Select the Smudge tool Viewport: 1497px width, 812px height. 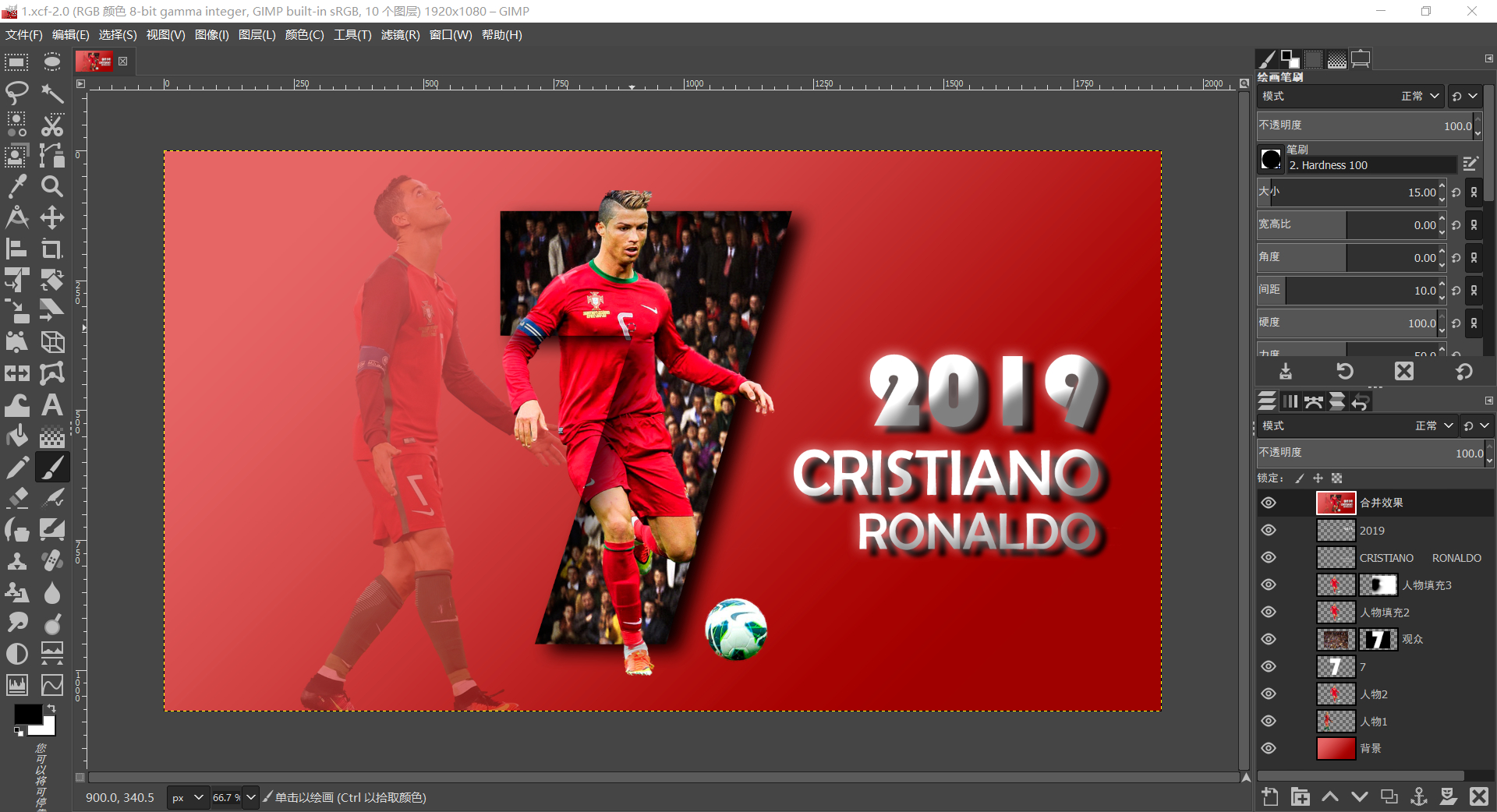pos(17,623)
